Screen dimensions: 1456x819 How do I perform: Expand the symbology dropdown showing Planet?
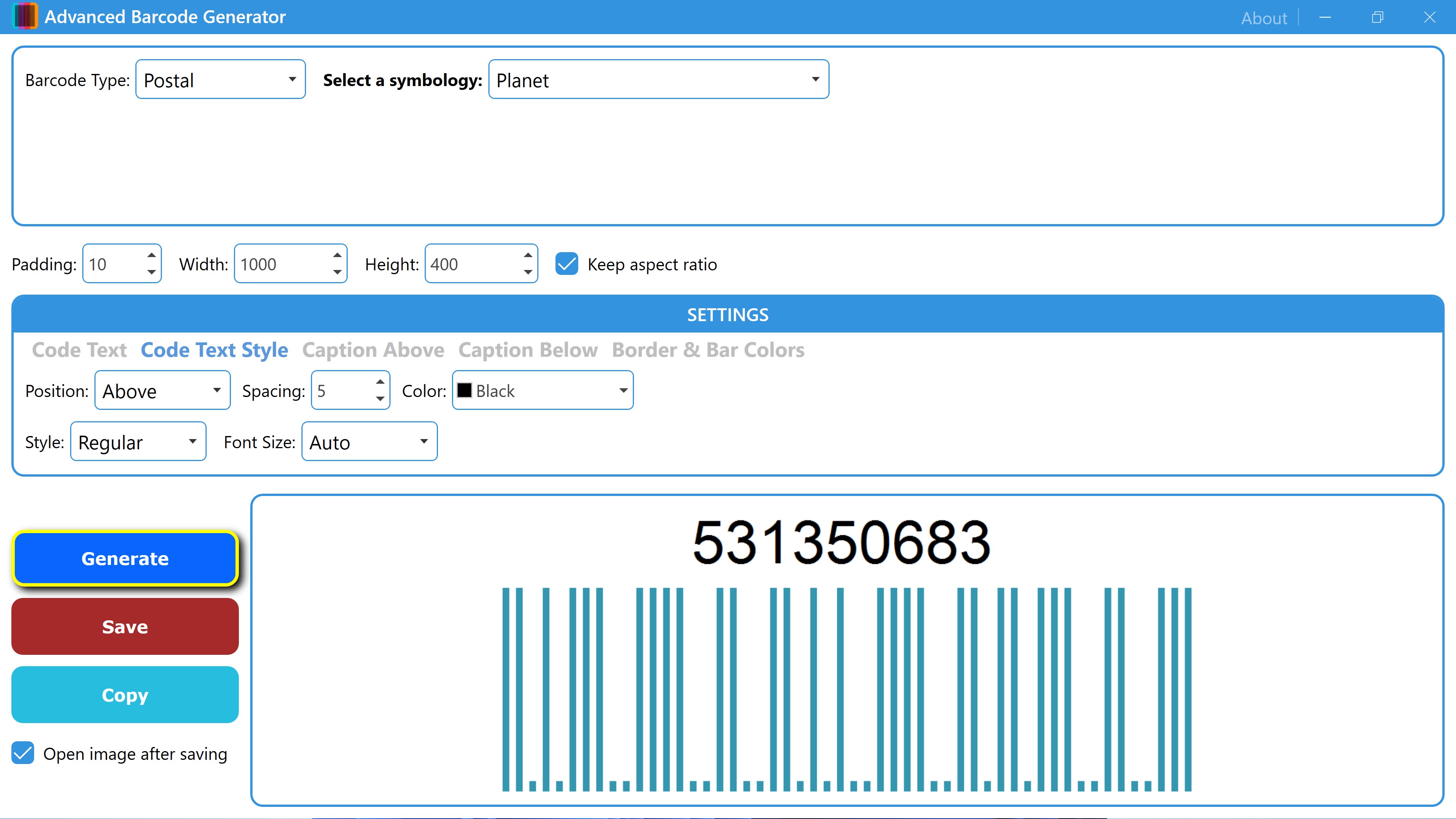tap(659, 80)
